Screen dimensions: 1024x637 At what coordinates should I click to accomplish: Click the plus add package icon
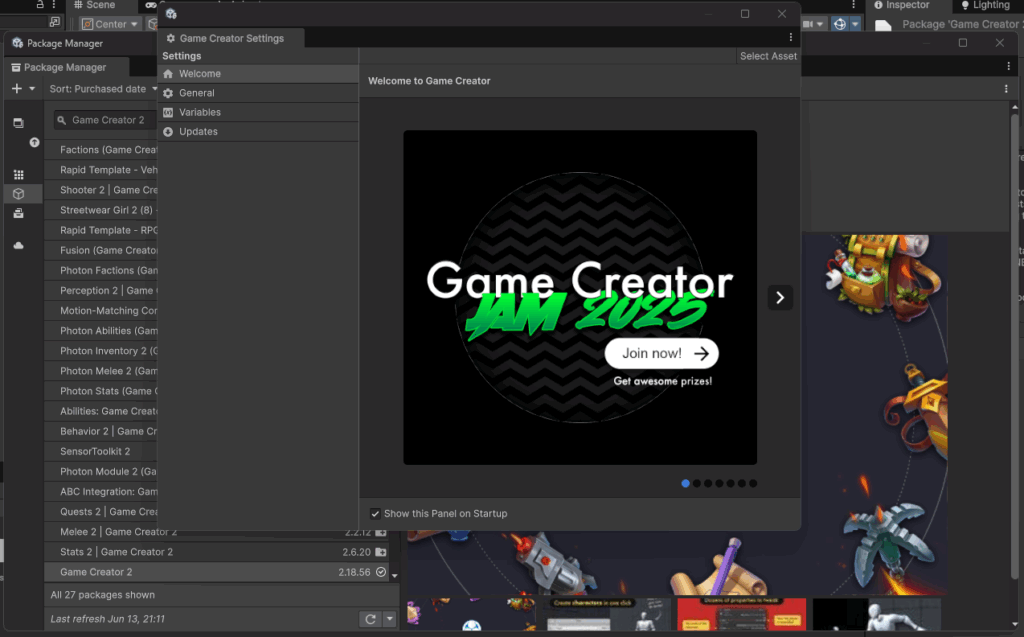(x=17, y=89)
